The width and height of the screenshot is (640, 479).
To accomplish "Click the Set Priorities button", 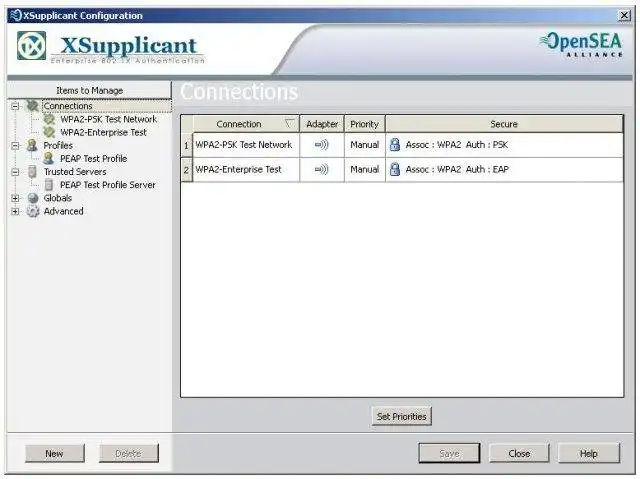I will pyautogui.click(x=402, y=417).
